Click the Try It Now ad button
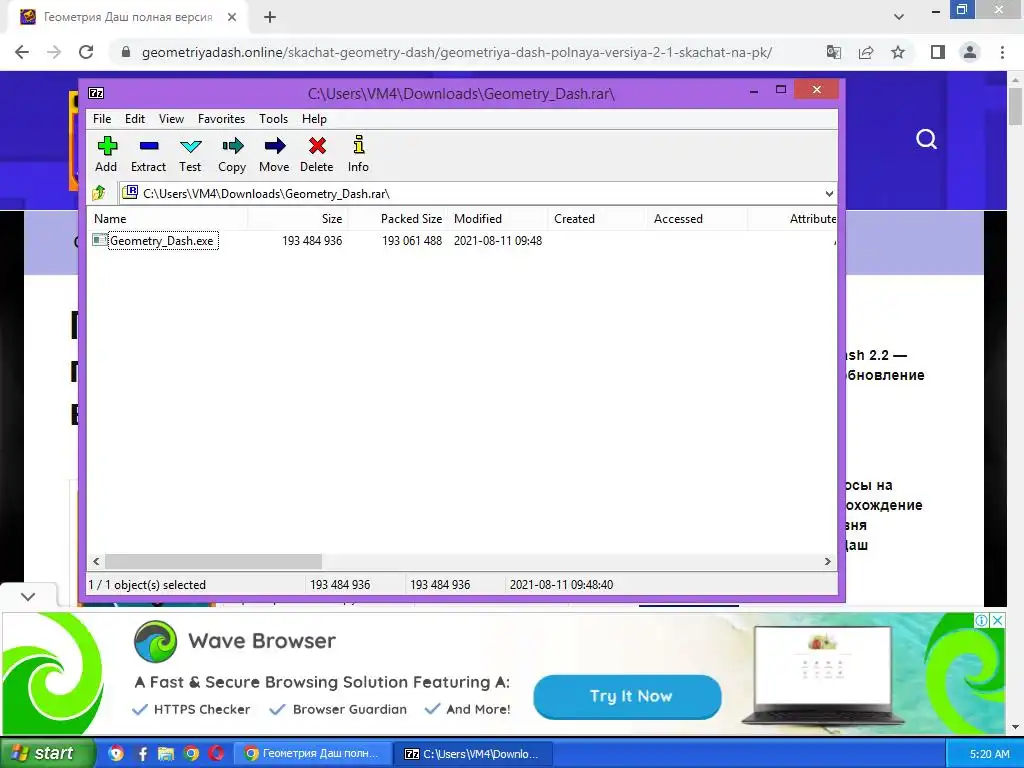This screenshot has height=768, width=1024. point(628,696)
